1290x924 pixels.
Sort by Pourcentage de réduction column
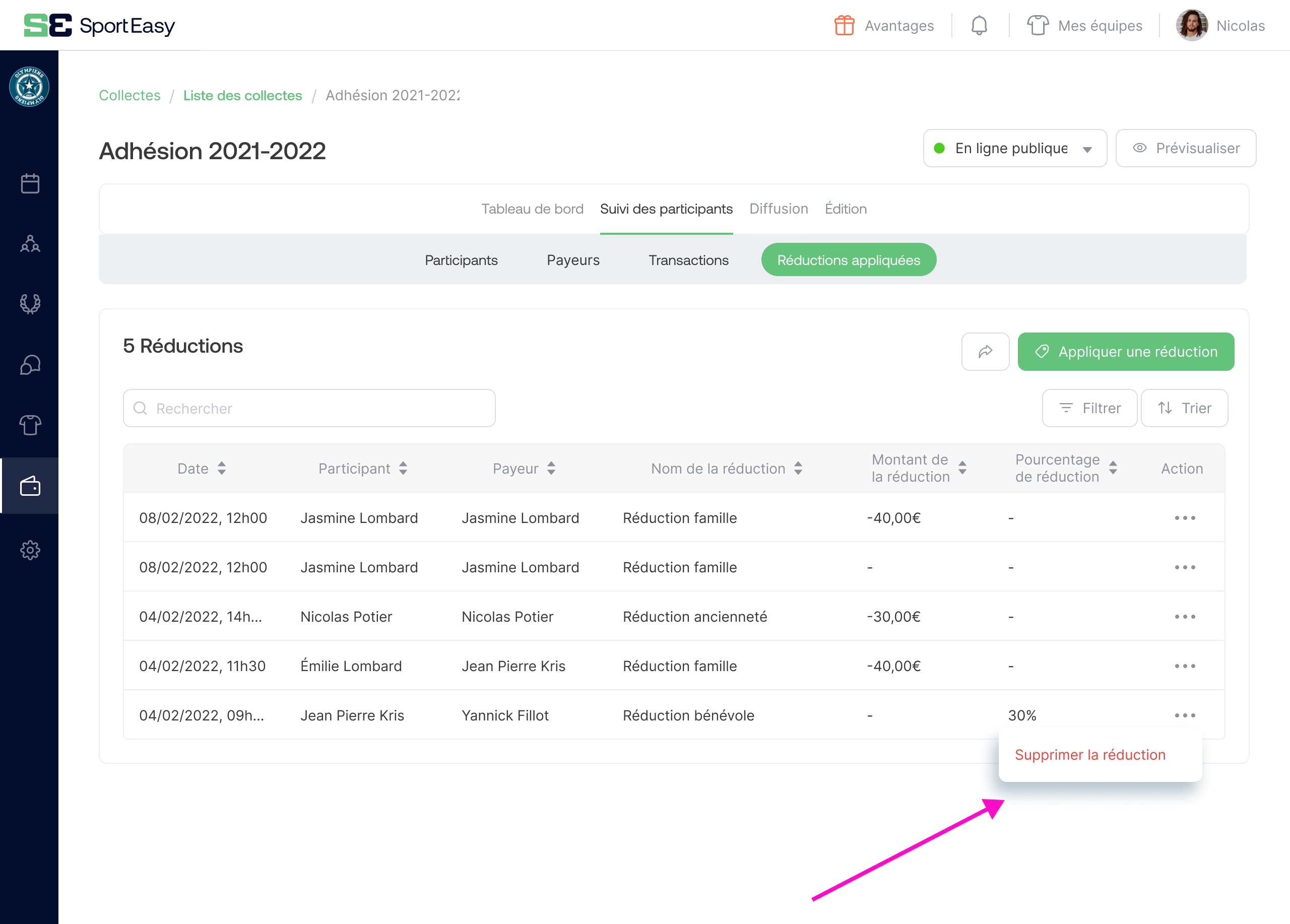click(x=1113, y=468)
